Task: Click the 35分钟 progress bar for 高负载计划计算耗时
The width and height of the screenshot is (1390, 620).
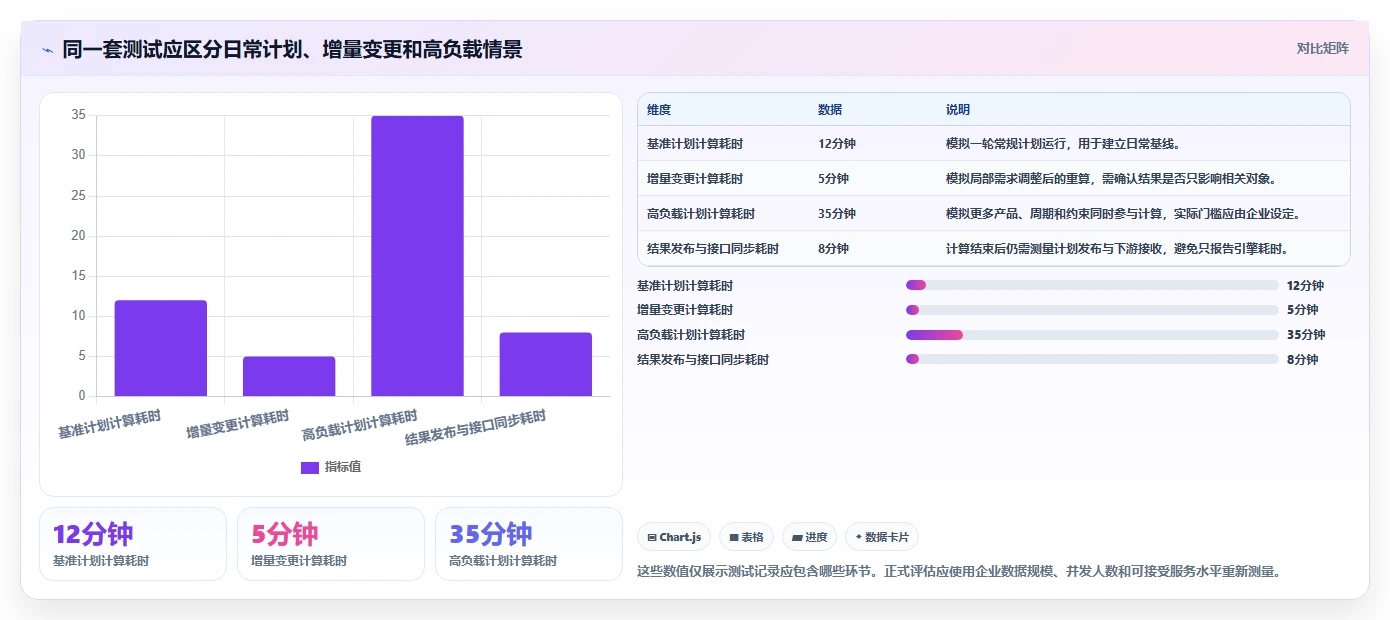Action: coord(1092,335)
